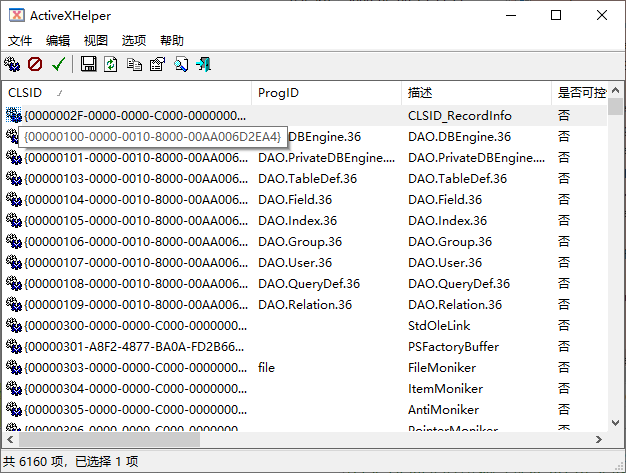Click the red disable circle toolbar icon
Image resolution: width=626 pixels, height=473 pixels.
tap(35, 65)
